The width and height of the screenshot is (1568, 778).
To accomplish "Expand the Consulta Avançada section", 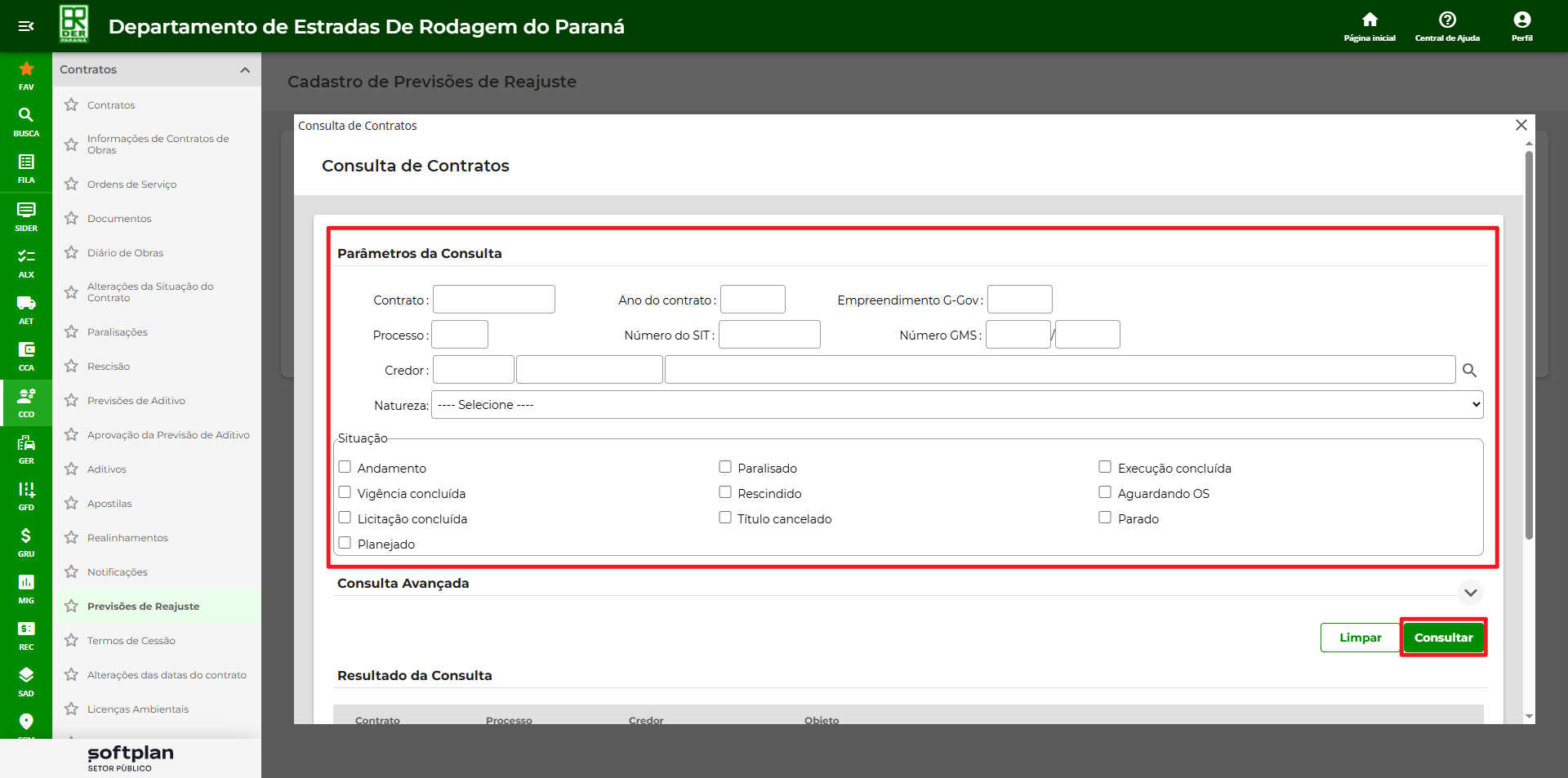I will [1470, 593].
